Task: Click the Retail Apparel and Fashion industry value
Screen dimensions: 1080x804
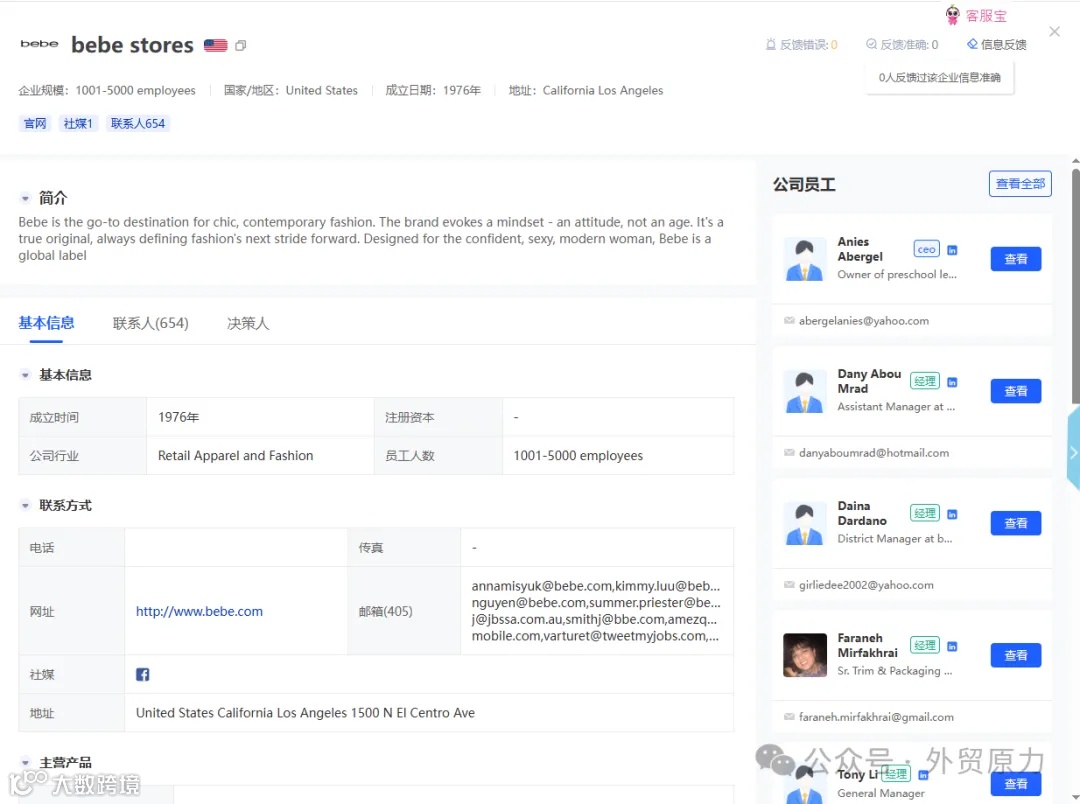Action: pyautogui.click(x=236, y=456)
